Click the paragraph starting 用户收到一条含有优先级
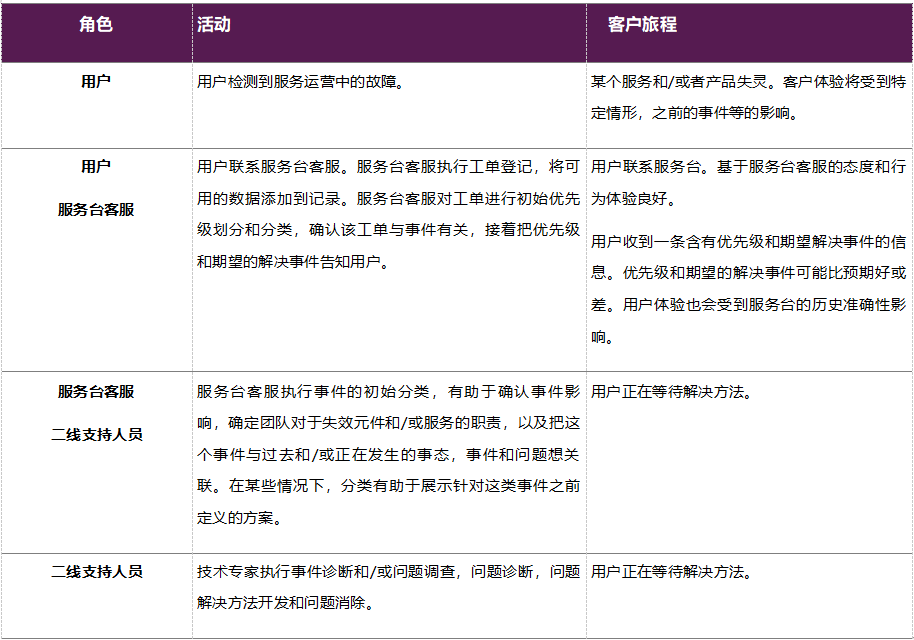The height and width of the screenshot is (640, 914). (x=748, y=289)
